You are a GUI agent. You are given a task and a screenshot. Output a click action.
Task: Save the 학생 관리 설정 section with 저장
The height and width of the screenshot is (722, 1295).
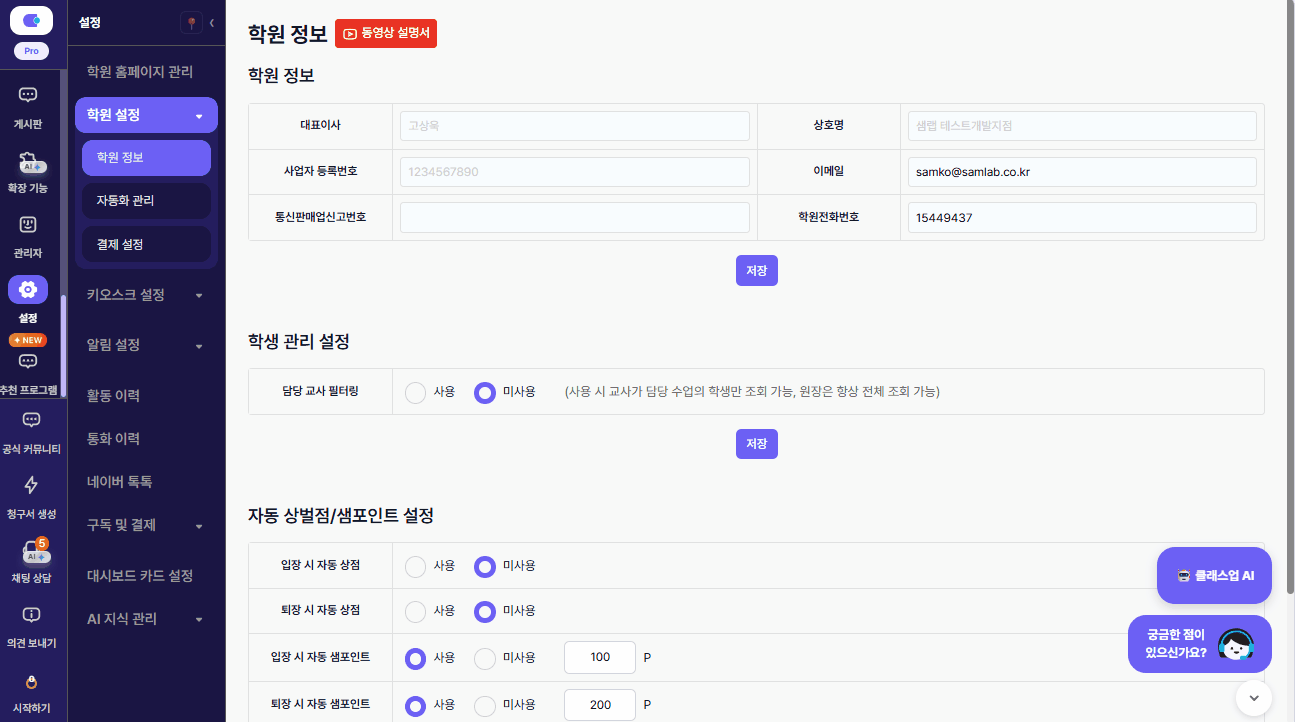[757, 443]
